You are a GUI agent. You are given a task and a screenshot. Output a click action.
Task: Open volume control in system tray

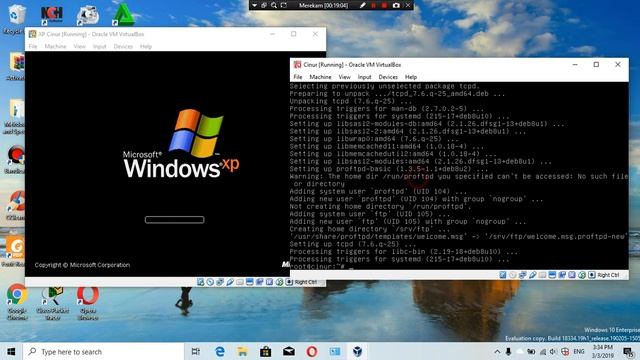tap(553, 351)
